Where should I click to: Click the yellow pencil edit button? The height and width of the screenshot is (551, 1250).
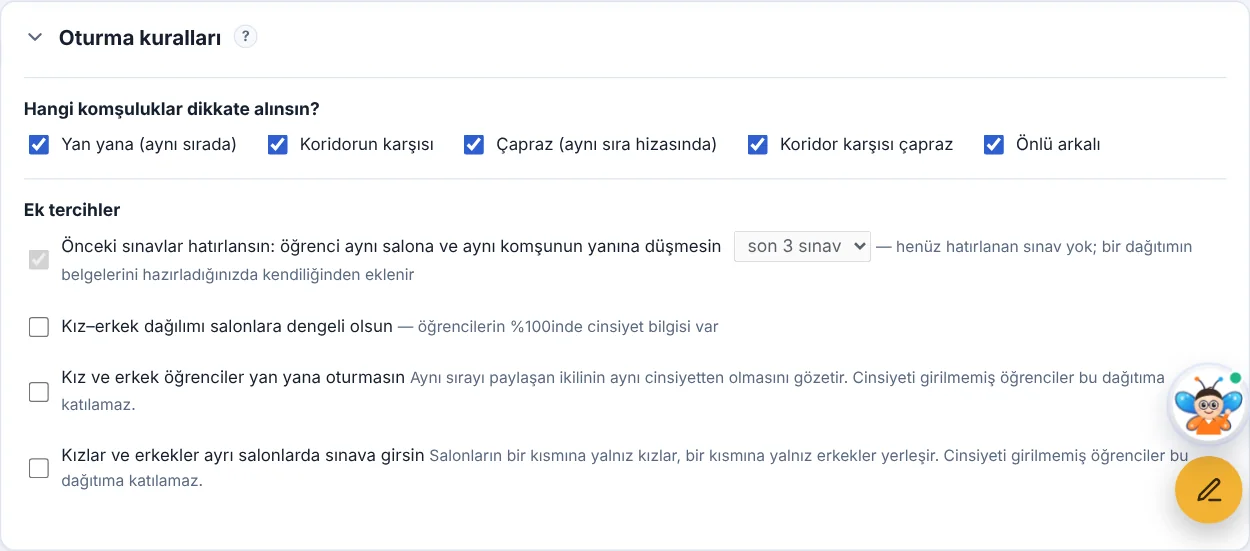point(1208,490)
